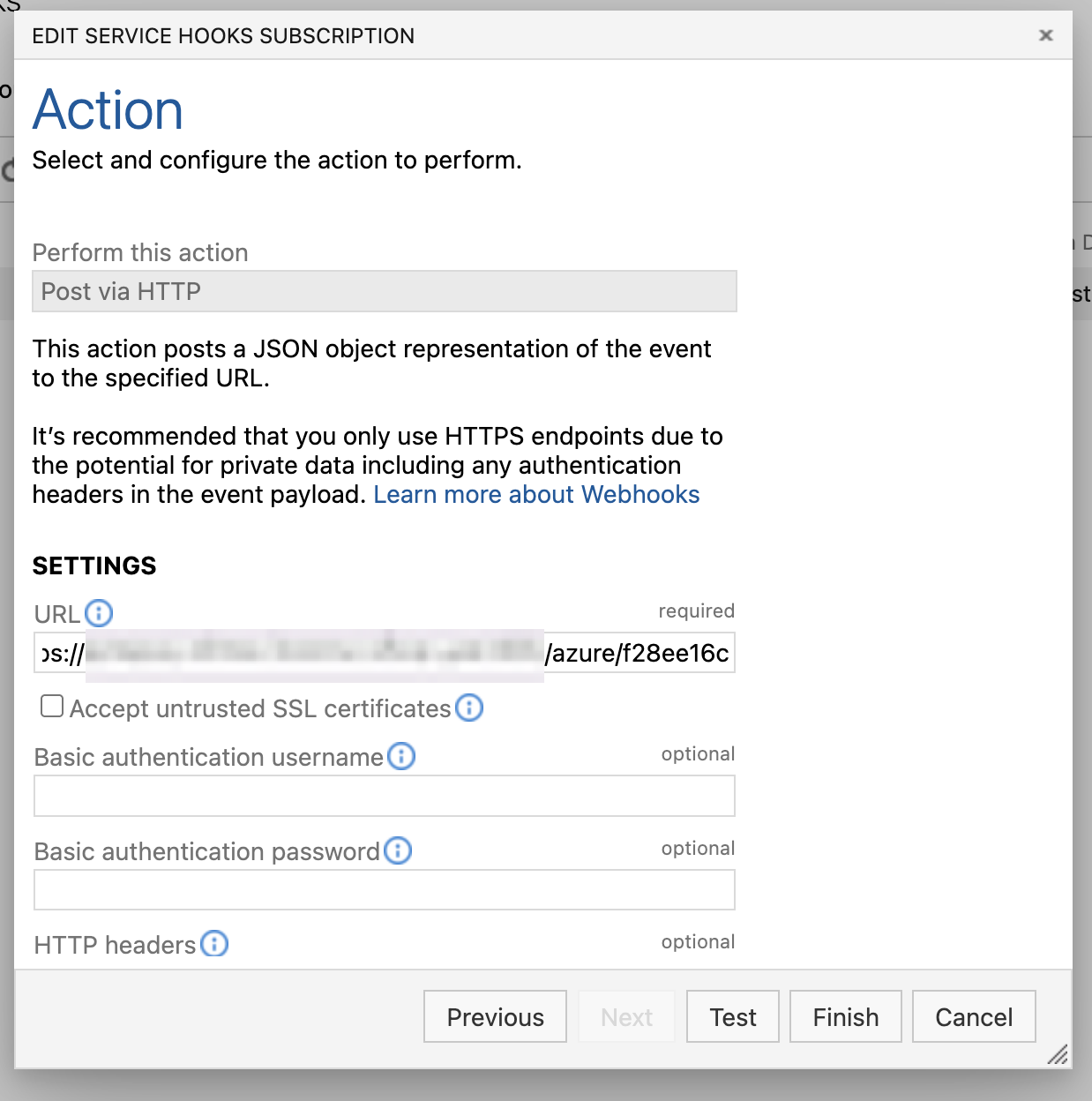The image size is (1092, 1101).
Task: Enable Accept untrusted SSL certificates checkbox
Action: coord(52,707)
